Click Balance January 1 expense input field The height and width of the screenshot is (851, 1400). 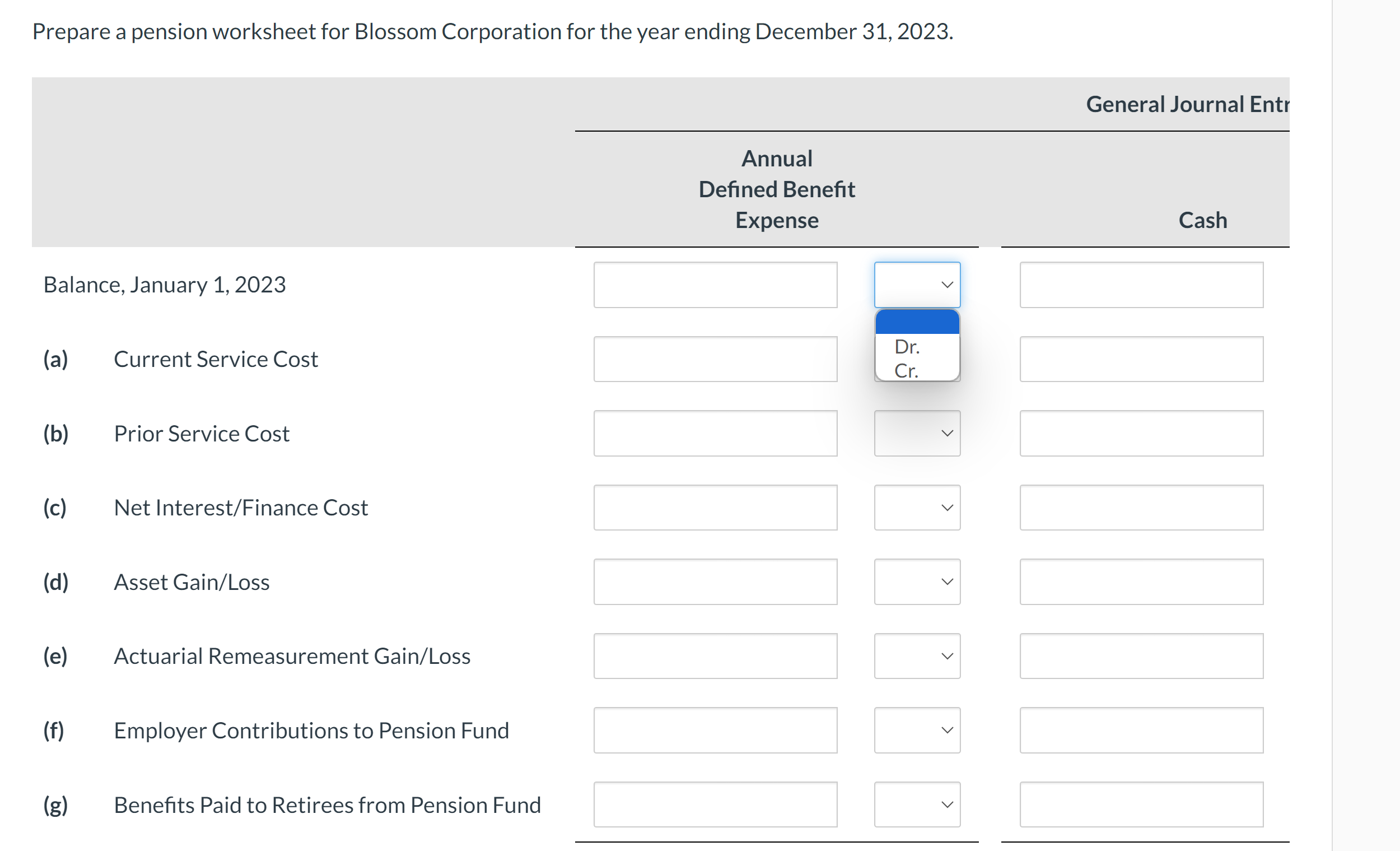click(x=715, y=284)
